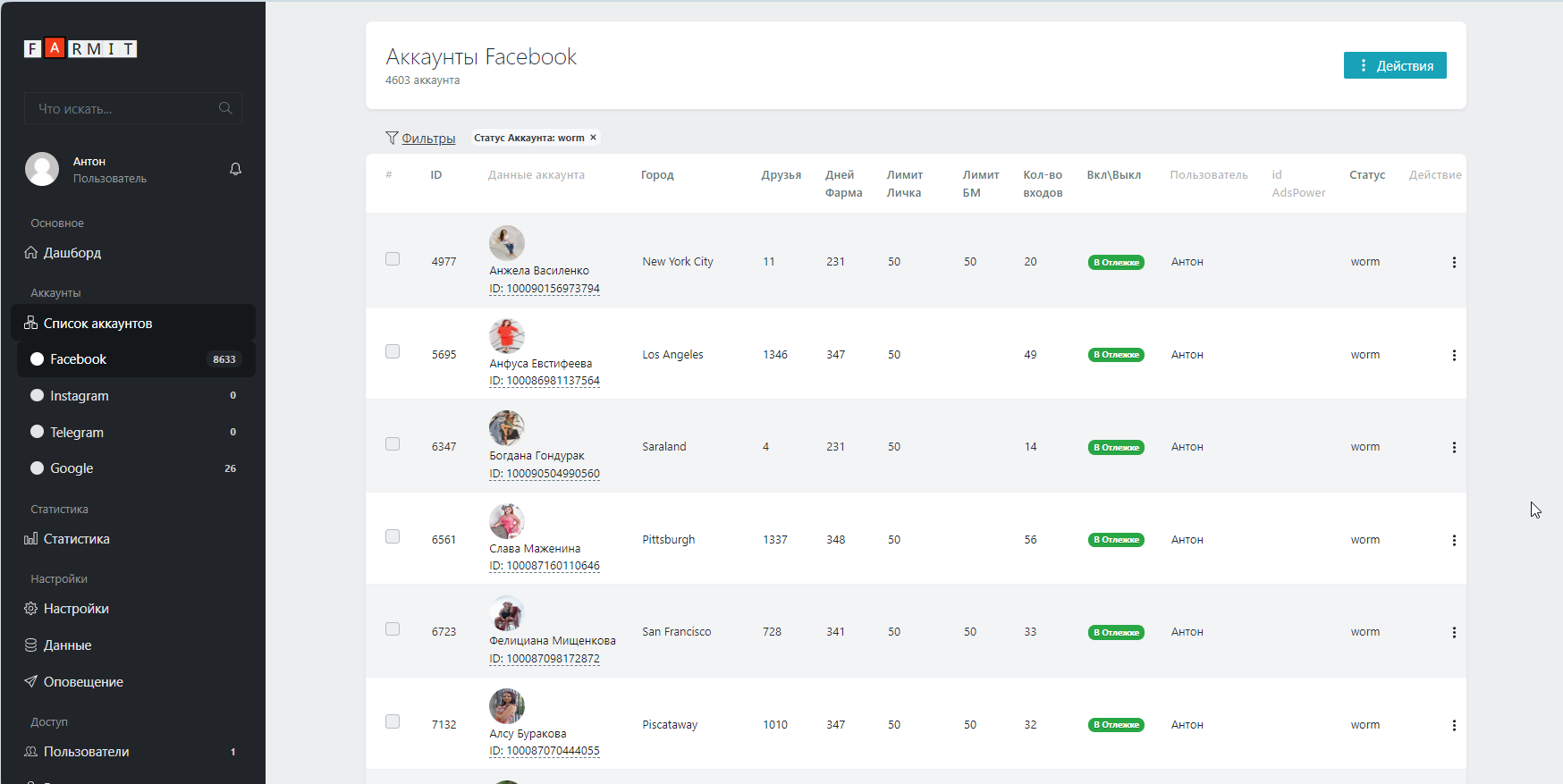The width and height of the screenshot is (1563, 784).
Task: Open Данные database section
Action: click(67, 645)
